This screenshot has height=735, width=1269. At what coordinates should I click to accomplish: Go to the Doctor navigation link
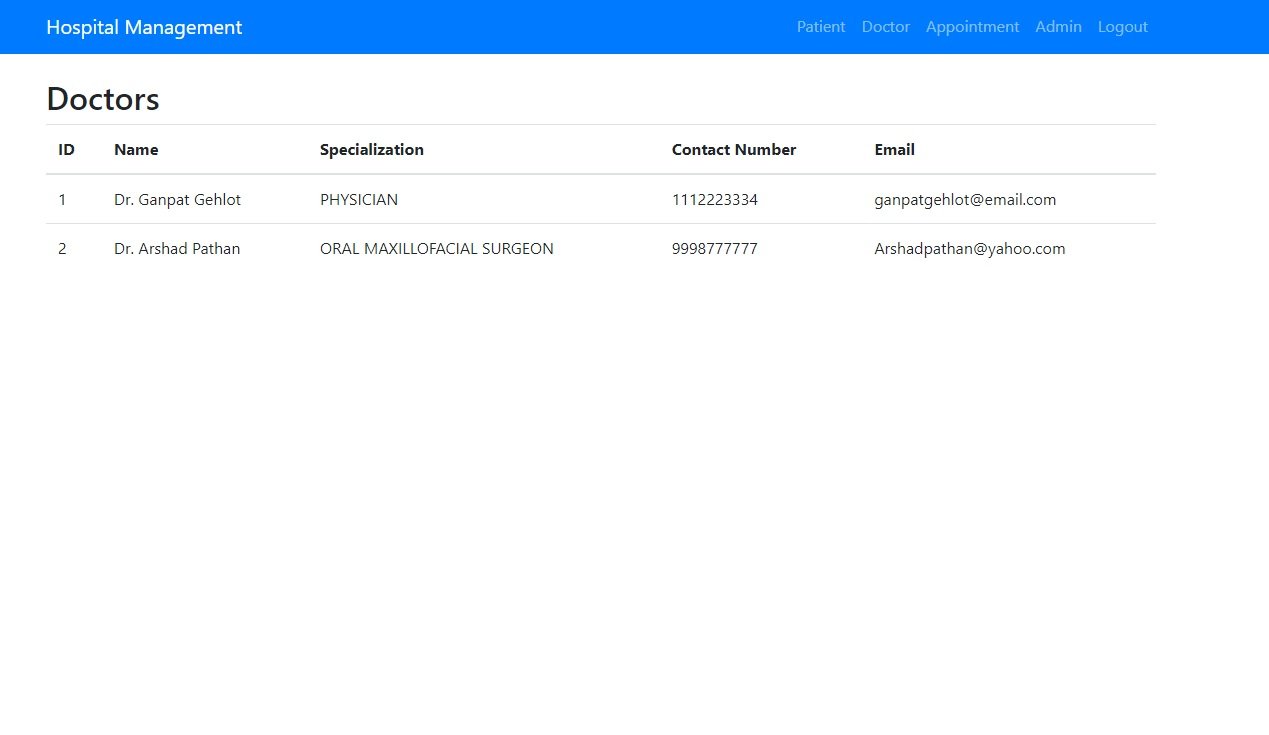pos(885,27)
